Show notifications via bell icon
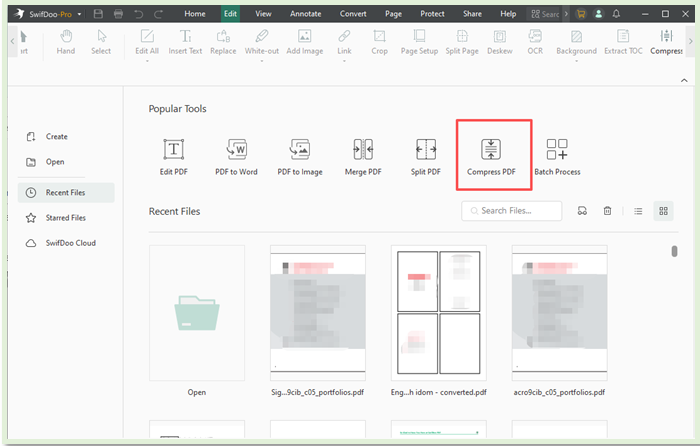700x446 pixels. [616, 14]
